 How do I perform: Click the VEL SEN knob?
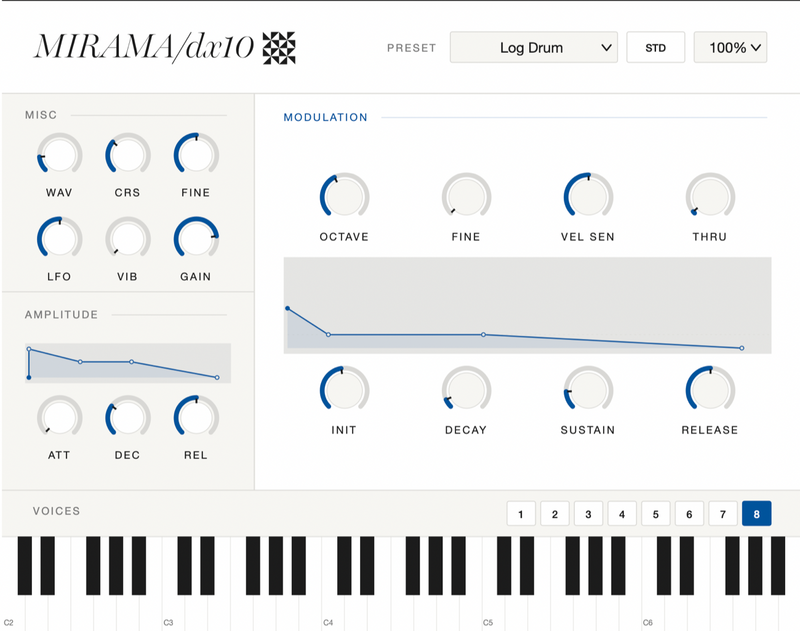click(x=588, y=197)
